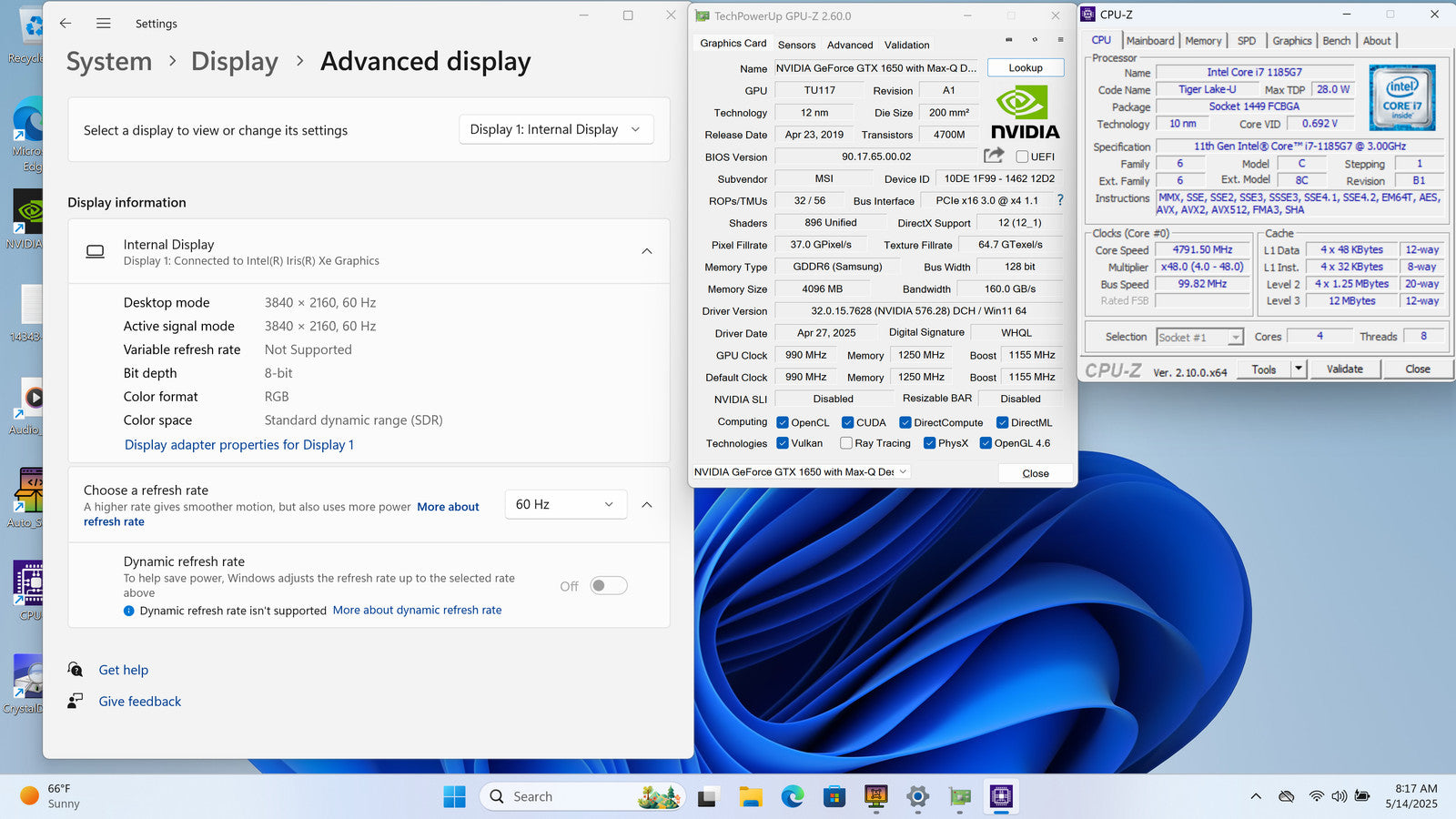Click the Intel Core i7 badge in CPU-Z
Image resolution: width=1456 pixels, height=819 pixels.
(x=1402, y=97)
